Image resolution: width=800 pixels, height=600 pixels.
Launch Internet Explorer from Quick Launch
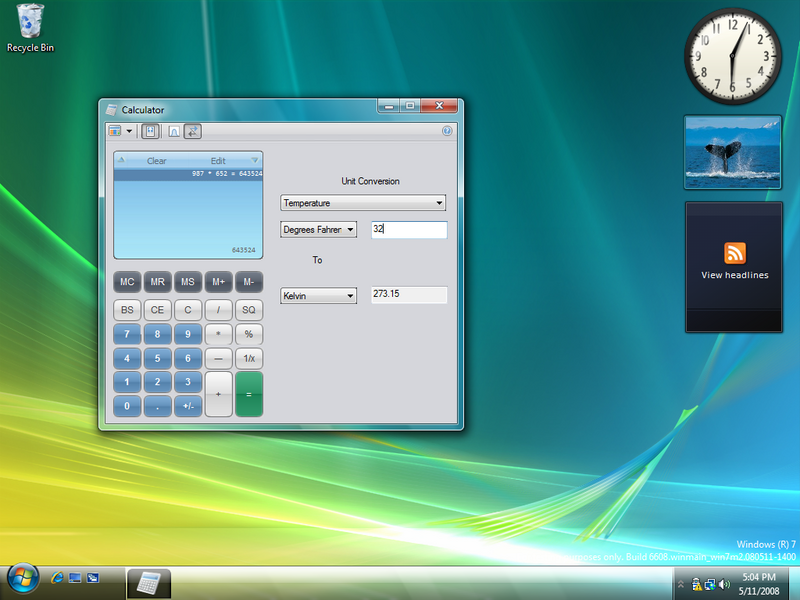pos(57,579)
